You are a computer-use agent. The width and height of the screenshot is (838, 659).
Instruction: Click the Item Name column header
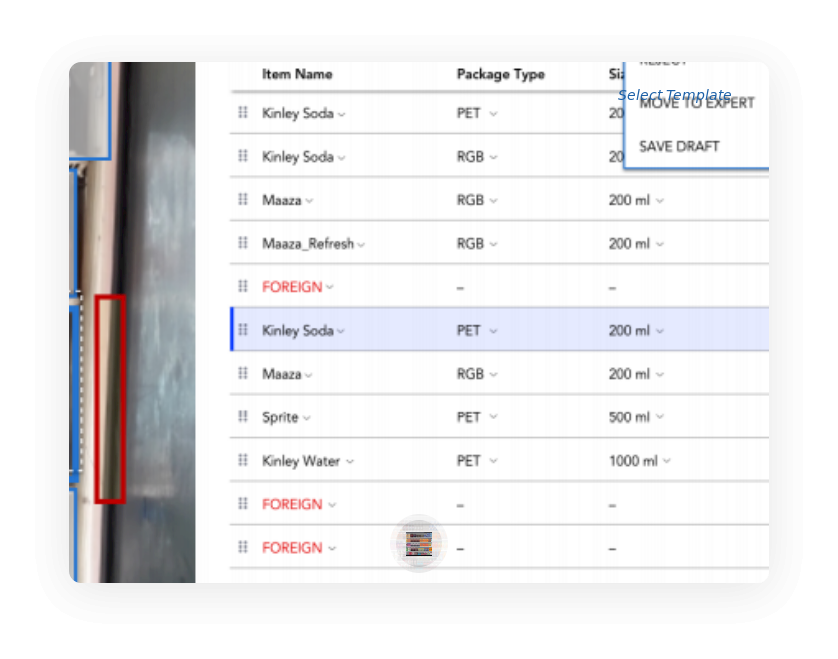(x=297, y=74)
